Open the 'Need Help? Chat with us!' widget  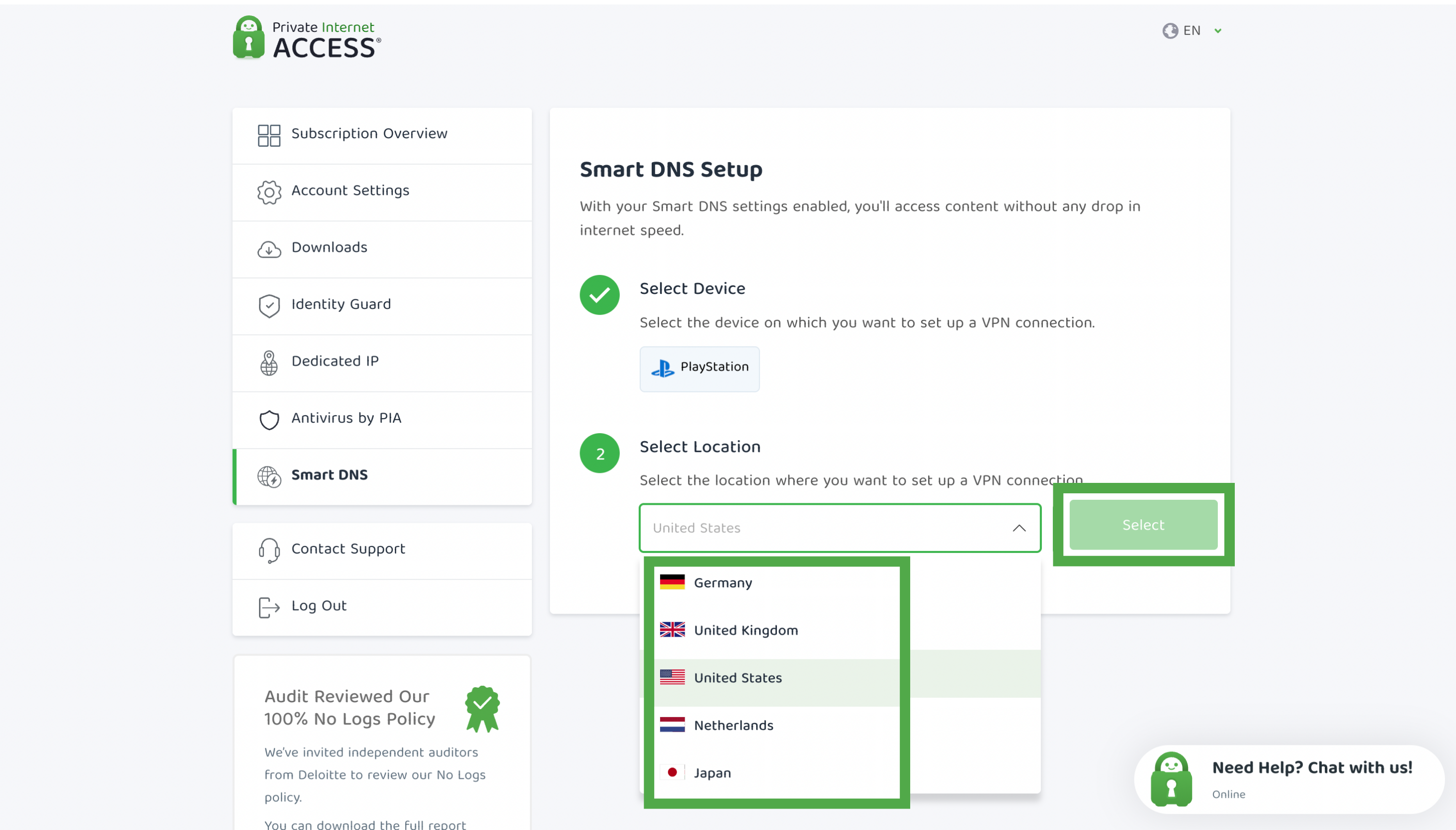tap(1288, 779)
